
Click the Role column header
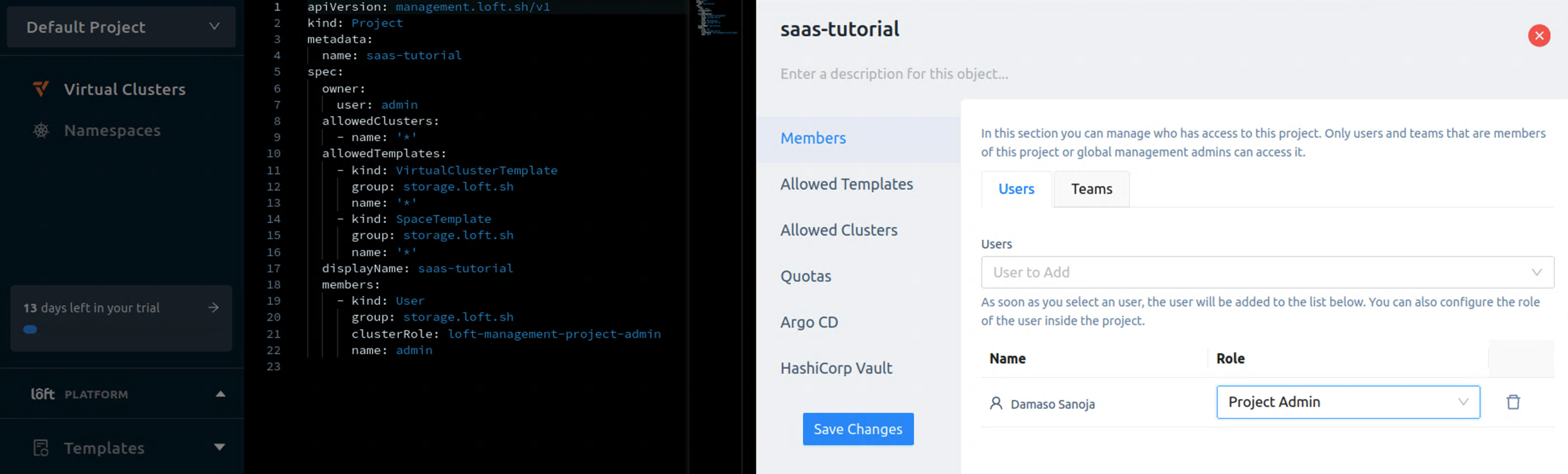tap(1230, 359)
